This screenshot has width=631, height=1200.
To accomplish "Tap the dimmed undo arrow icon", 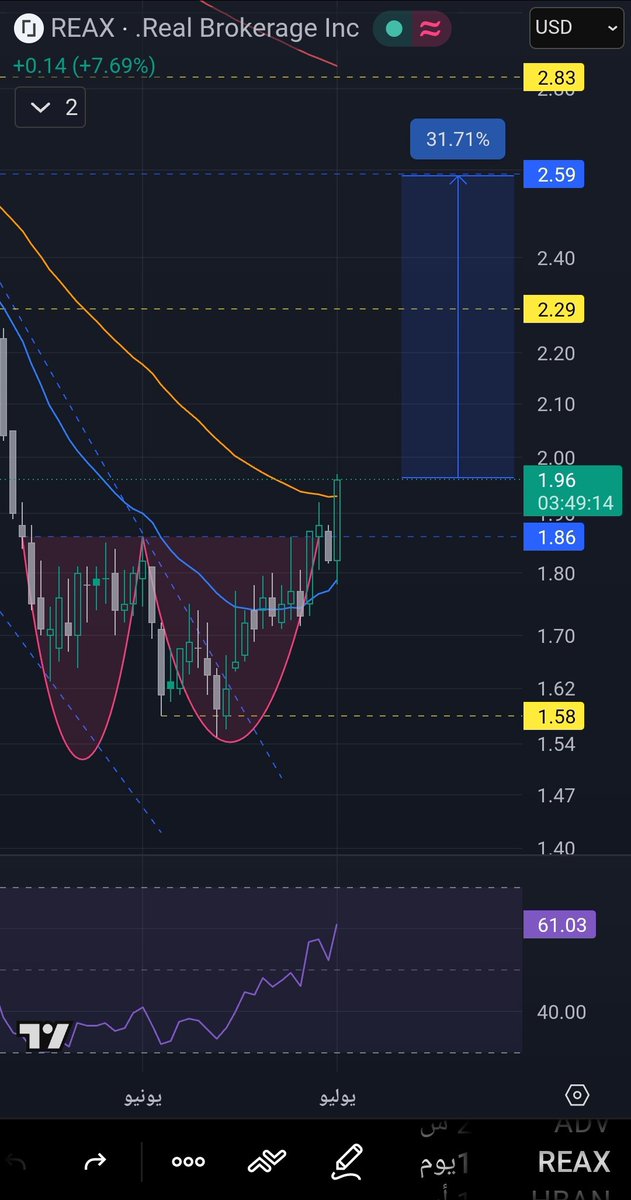I will pyautogui.click(x=14, y=1161).
